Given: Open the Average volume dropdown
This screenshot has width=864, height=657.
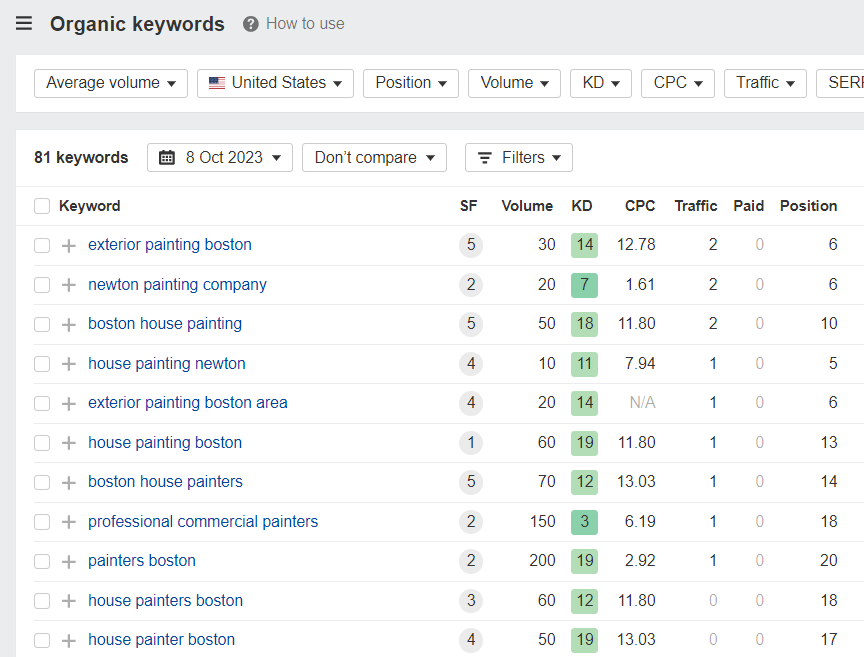Looking at the screenshot, I should [111, 83].
